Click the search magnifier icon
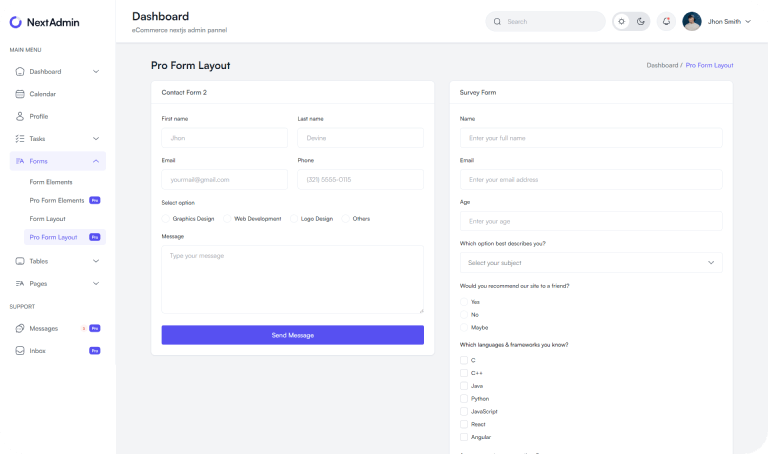768x454 pixels. (497, 21)
